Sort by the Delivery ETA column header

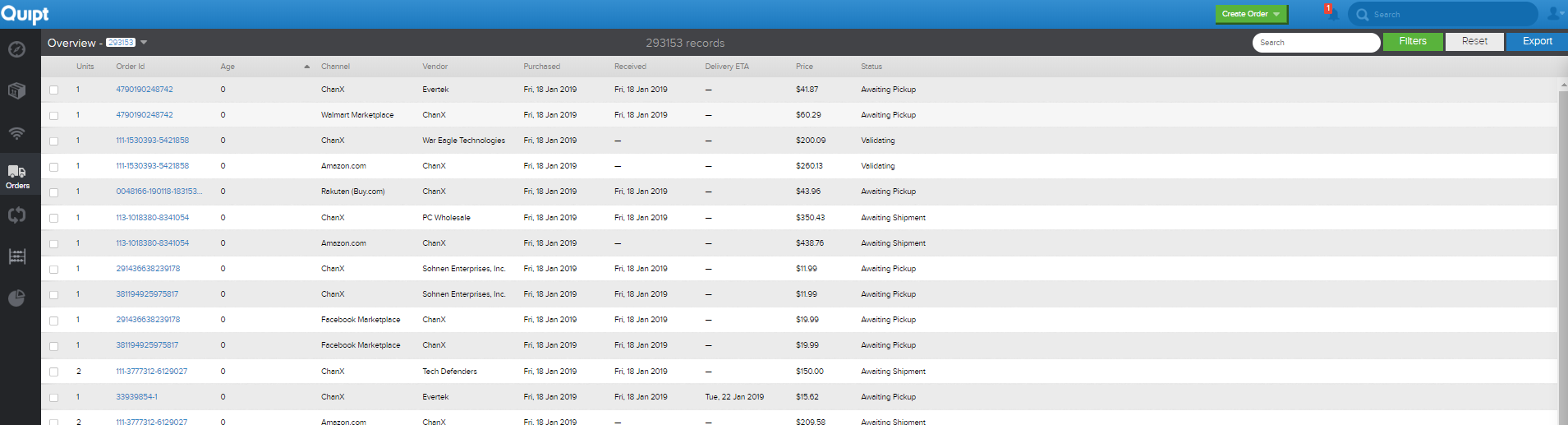tap(727, 67)
